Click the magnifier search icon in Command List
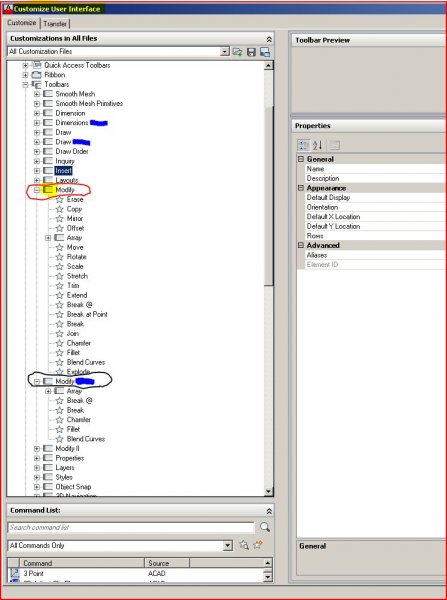447x600 pixels. 265,527
